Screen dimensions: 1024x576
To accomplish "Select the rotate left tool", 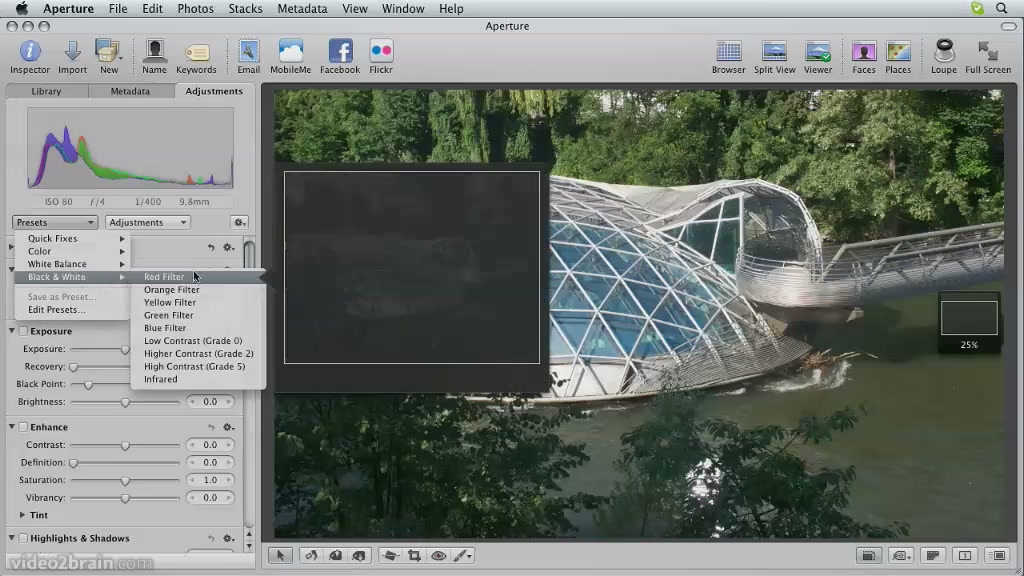I will 312,556.
